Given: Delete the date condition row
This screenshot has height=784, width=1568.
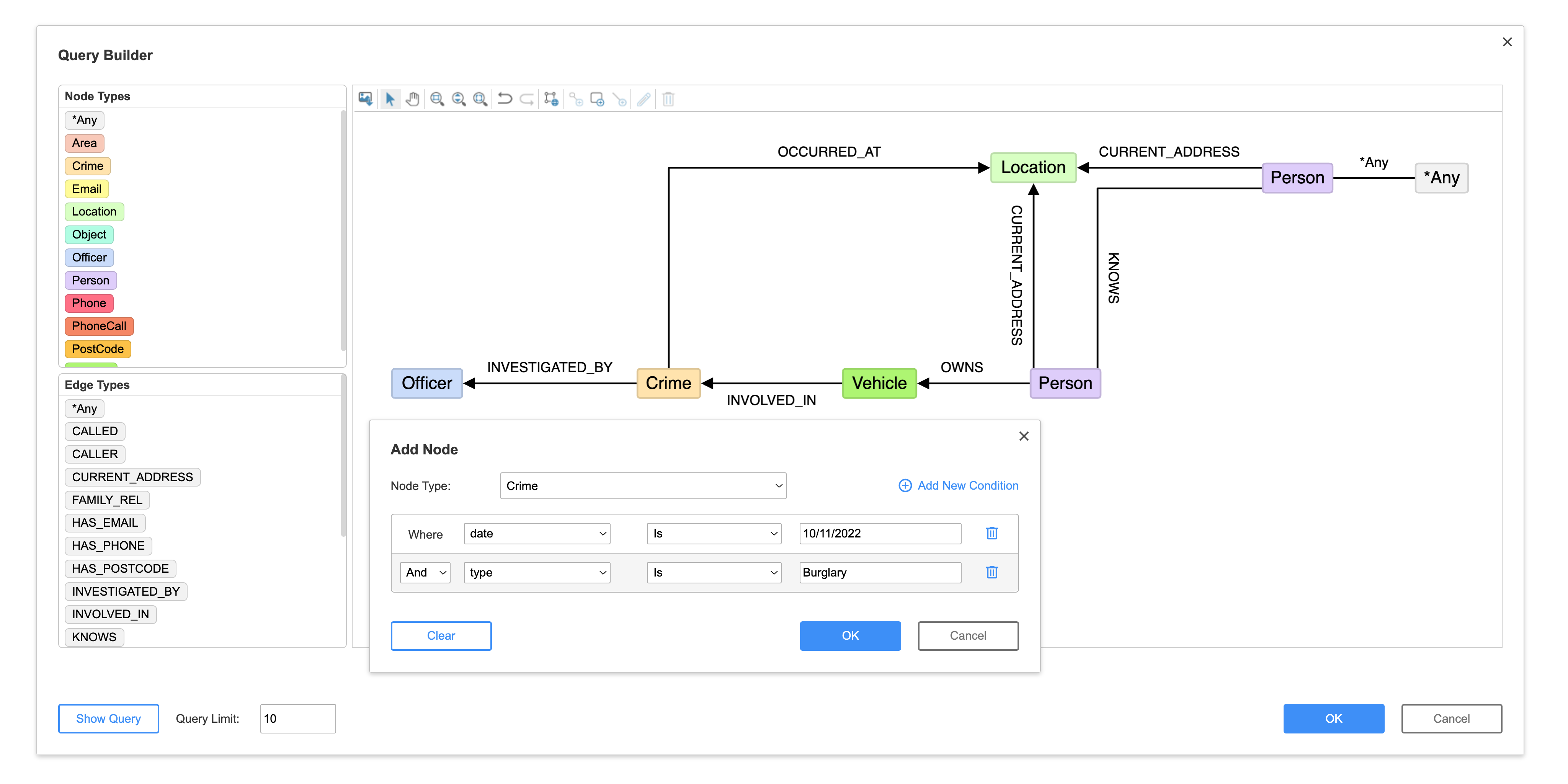Looking at the screenshot, I should coord(991,533).
